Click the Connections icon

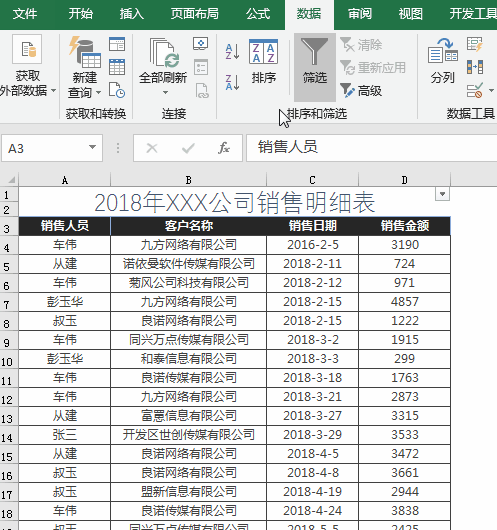point(200,44)
